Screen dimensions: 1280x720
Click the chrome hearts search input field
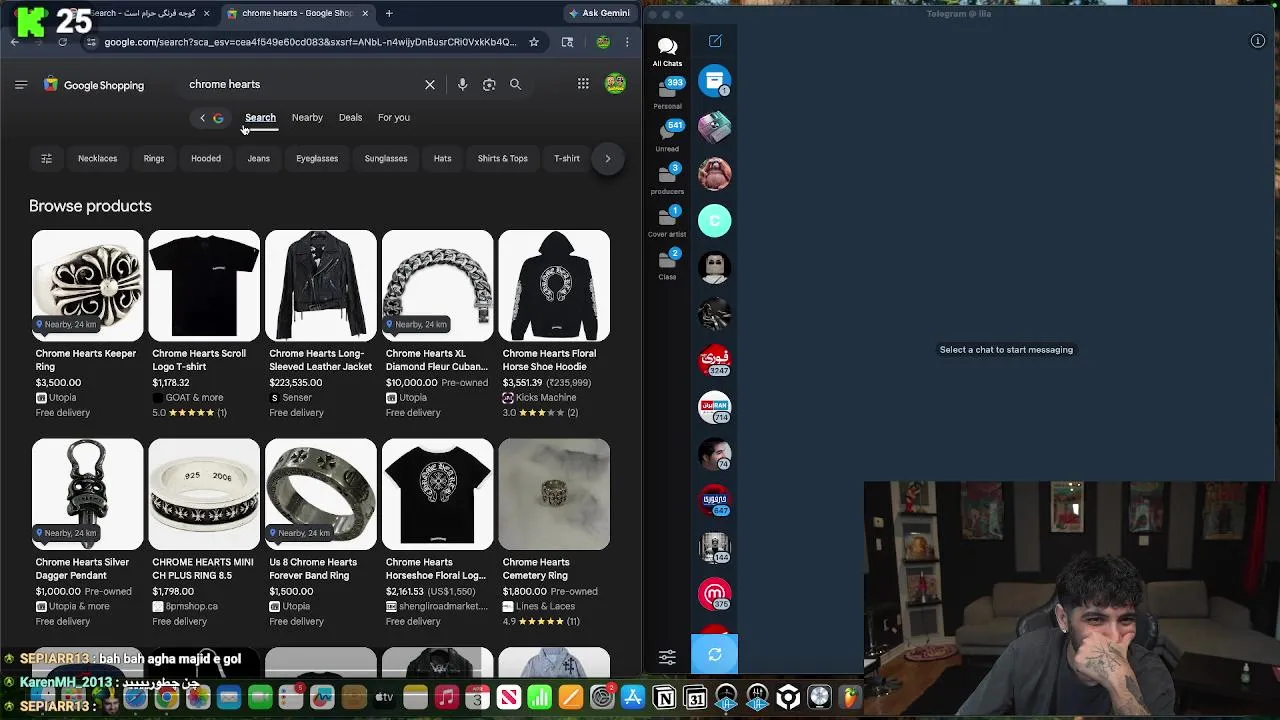click(x=300, y=85)
